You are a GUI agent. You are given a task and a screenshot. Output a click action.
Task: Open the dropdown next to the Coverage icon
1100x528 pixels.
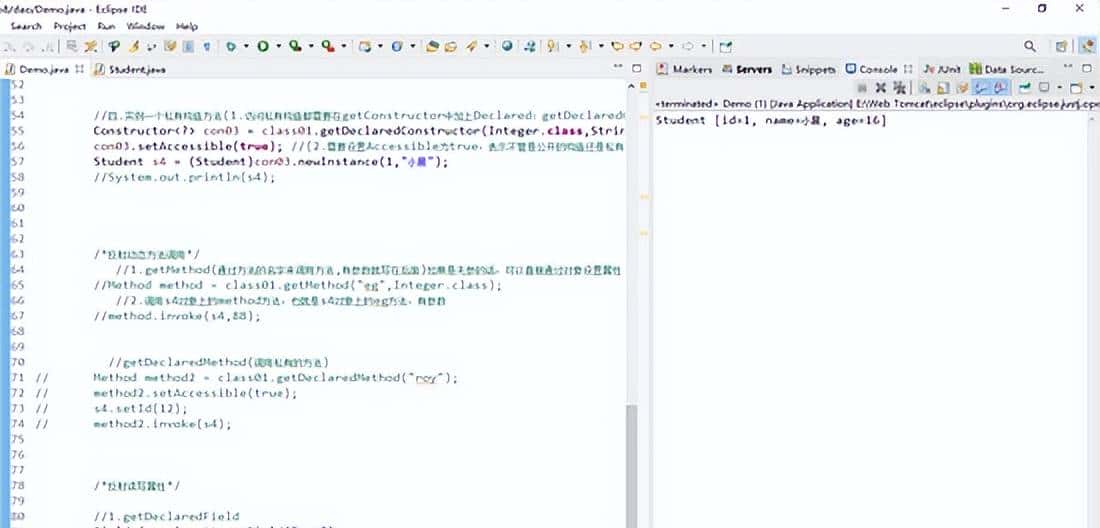(311, 46)
